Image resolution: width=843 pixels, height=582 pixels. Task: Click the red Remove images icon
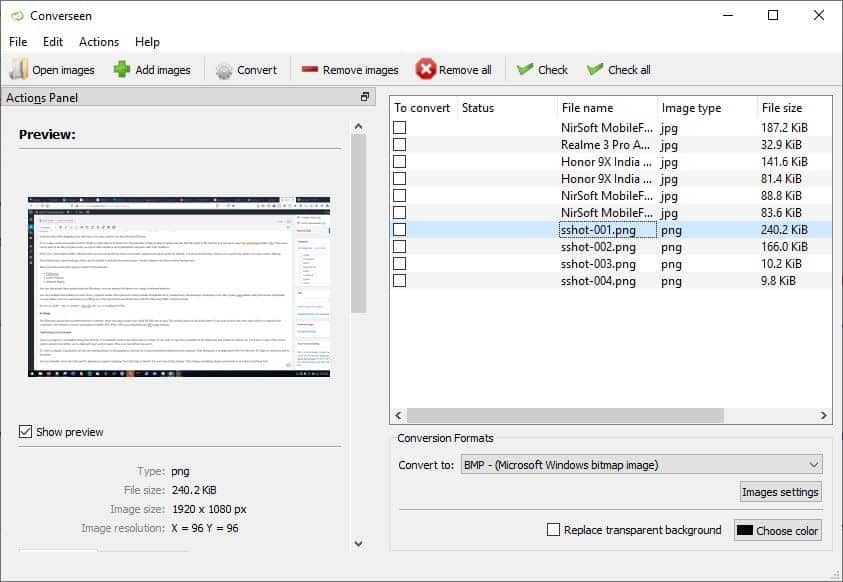(310, 70)
